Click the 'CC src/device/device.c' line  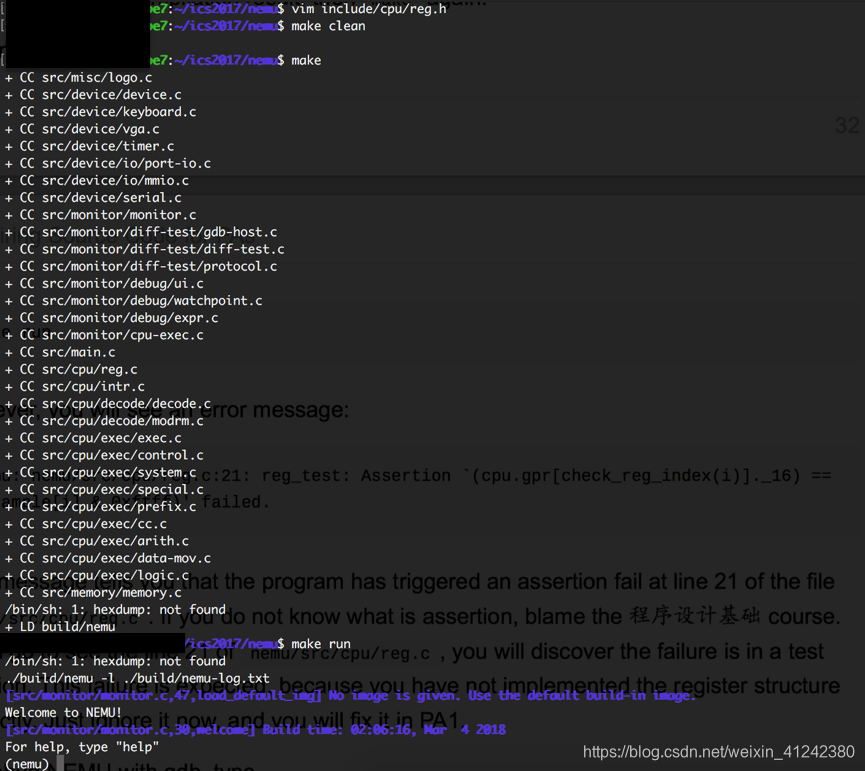pos(93,95)
